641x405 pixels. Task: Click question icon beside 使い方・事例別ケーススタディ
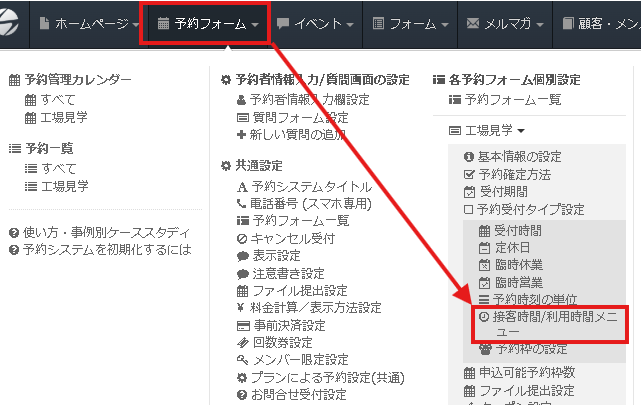pyautogui.click(x=14, y=233)
